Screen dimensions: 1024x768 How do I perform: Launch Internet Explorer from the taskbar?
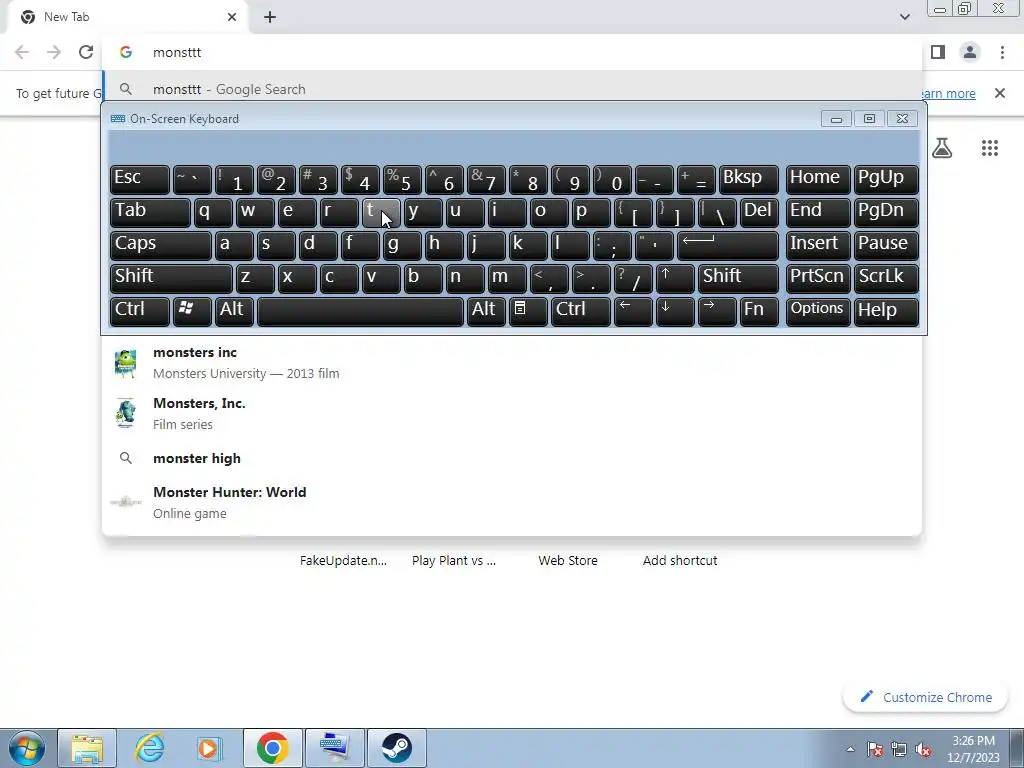149,748
